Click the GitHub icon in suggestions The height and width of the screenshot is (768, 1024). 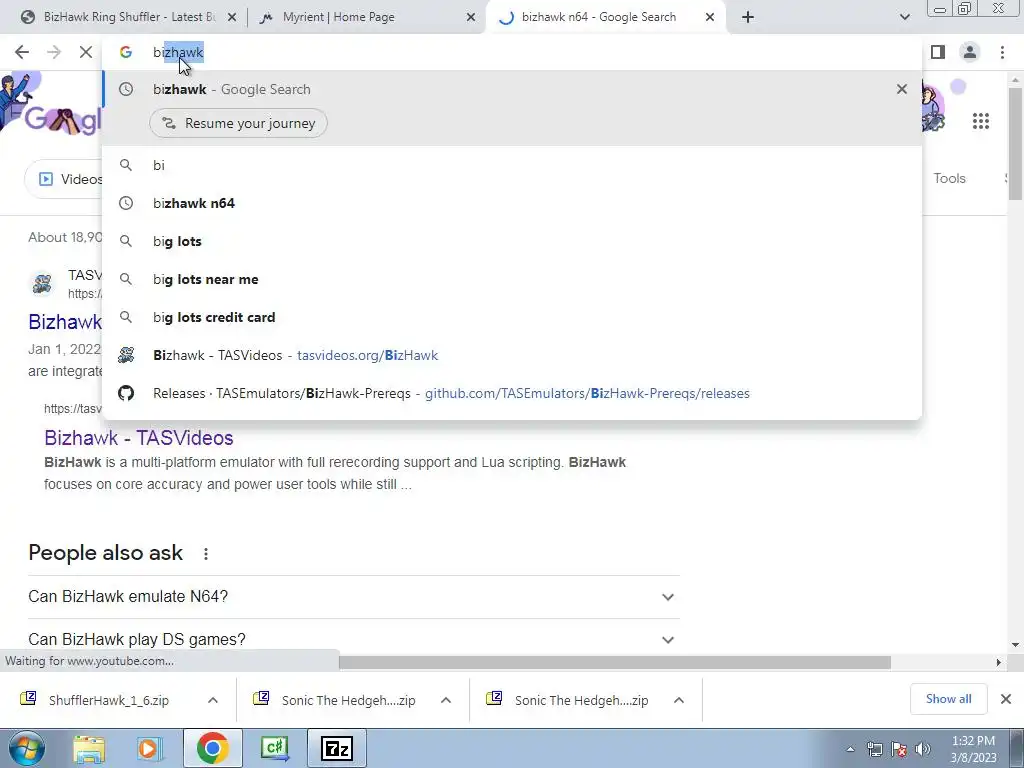[x=126, y=393]
